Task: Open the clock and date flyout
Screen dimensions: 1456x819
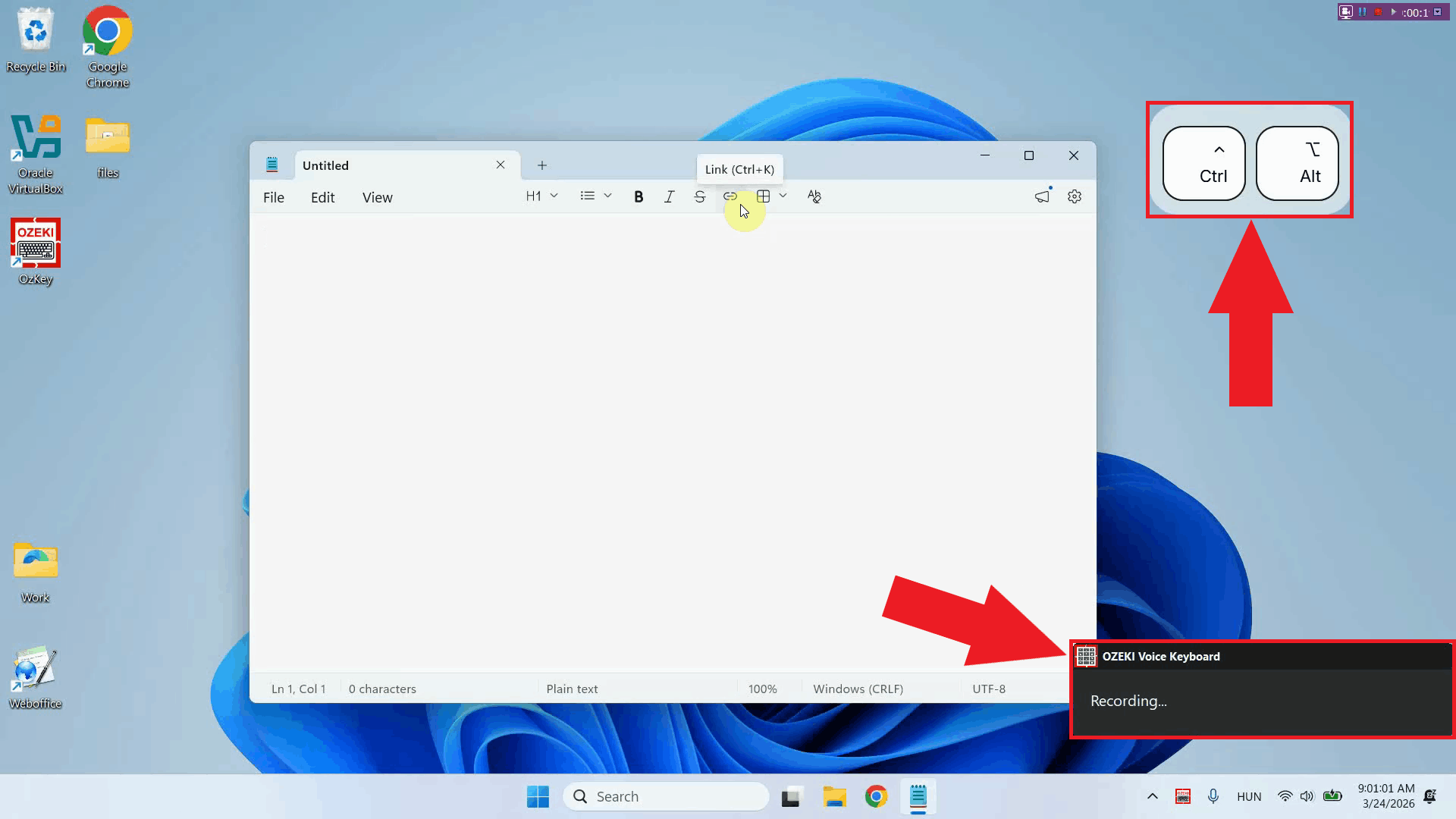Action: coord(1386,796)
